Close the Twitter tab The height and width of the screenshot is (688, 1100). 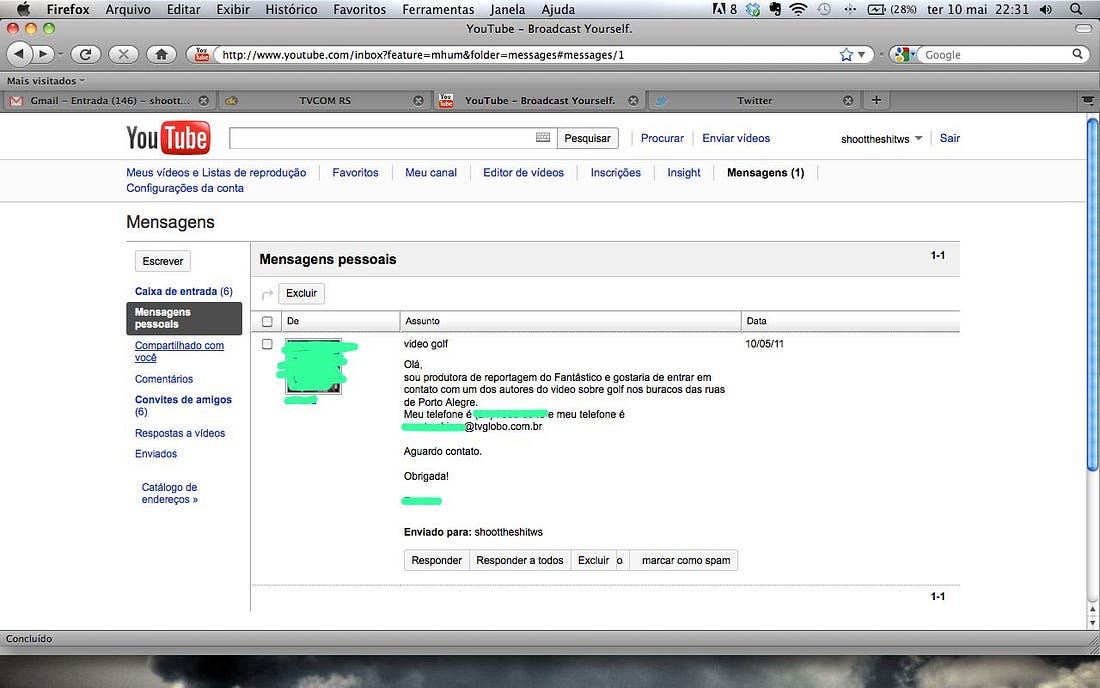coord(848,100)
